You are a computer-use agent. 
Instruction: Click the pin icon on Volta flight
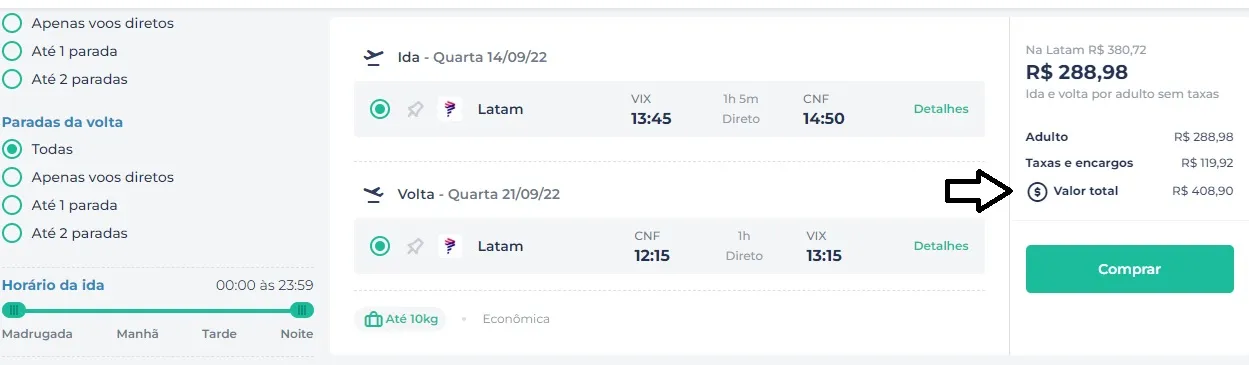[415, 246]
